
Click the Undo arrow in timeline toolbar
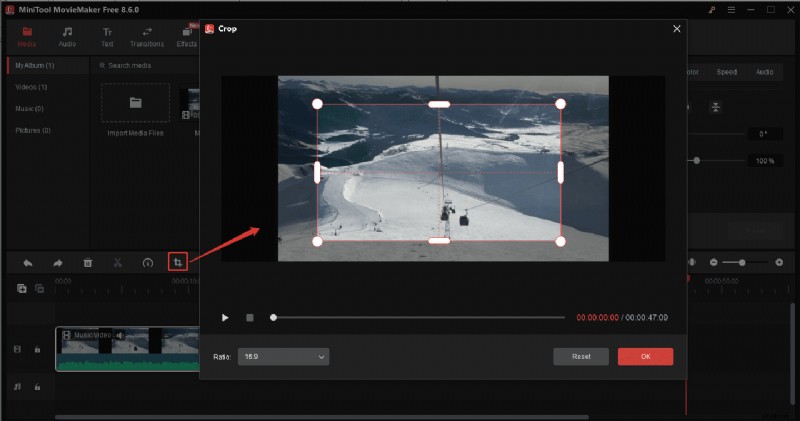coord(28,263)
